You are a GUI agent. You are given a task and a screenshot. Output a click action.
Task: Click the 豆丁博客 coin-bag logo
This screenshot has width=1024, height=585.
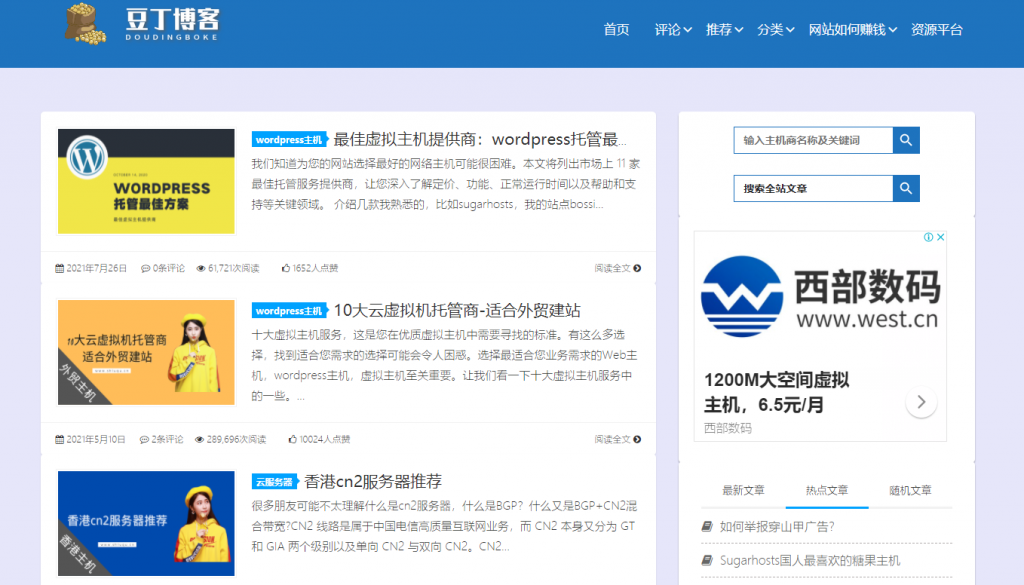coord(86,24)
